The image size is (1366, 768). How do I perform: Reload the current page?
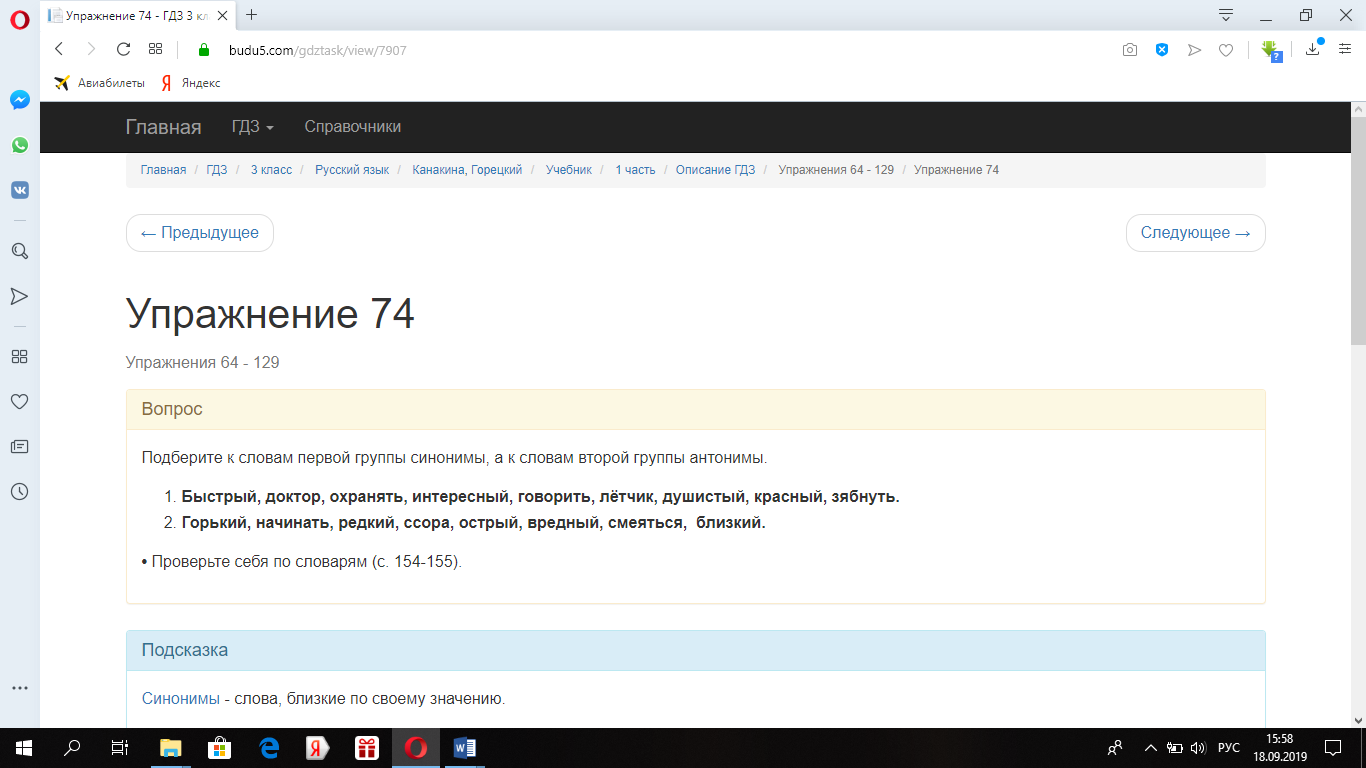[x=123, y=49]
